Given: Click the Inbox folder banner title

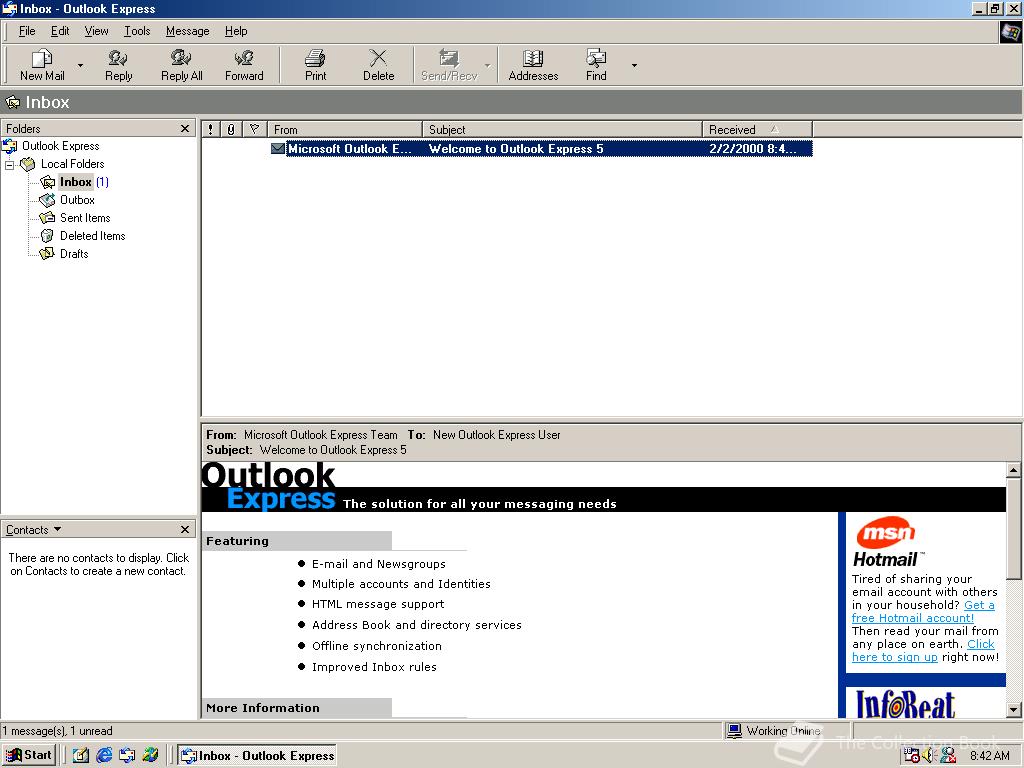Looking at the screenshot, I should coord(47,103).
